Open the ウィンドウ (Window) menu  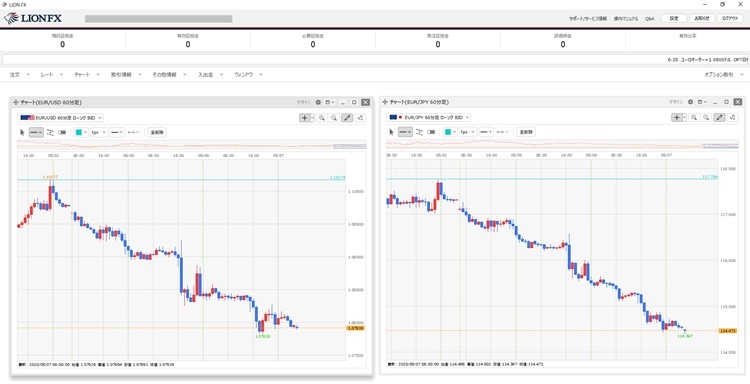tap(249, 75)
